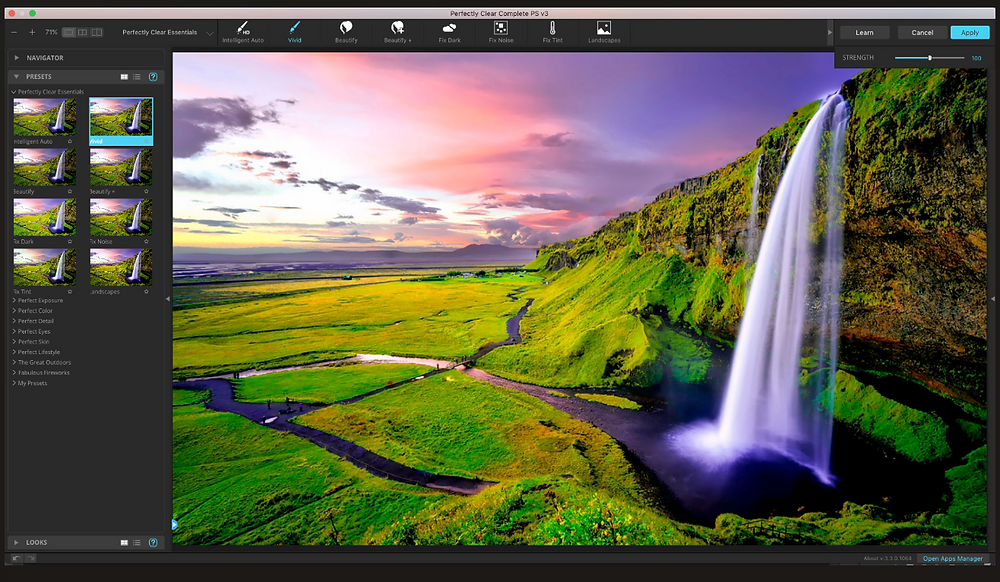1000x582 pixels.
Task: Expand the Navigator panel
Action: [17, 58]
